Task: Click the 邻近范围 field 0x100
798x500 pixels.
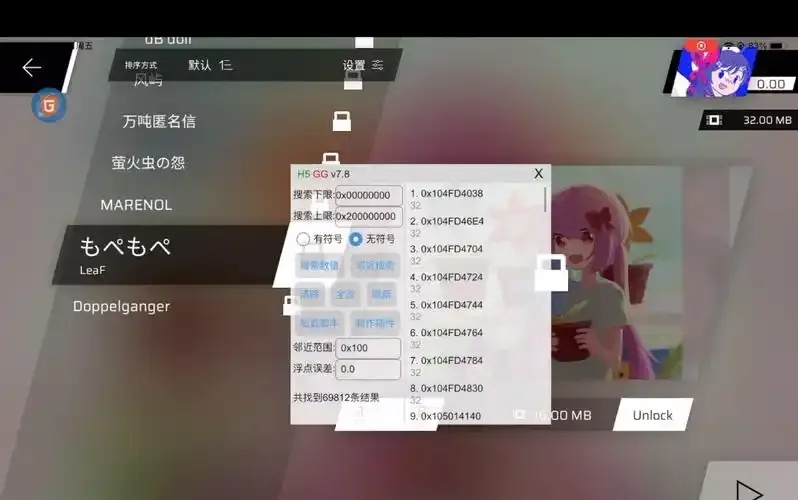Action: point(368,348)
